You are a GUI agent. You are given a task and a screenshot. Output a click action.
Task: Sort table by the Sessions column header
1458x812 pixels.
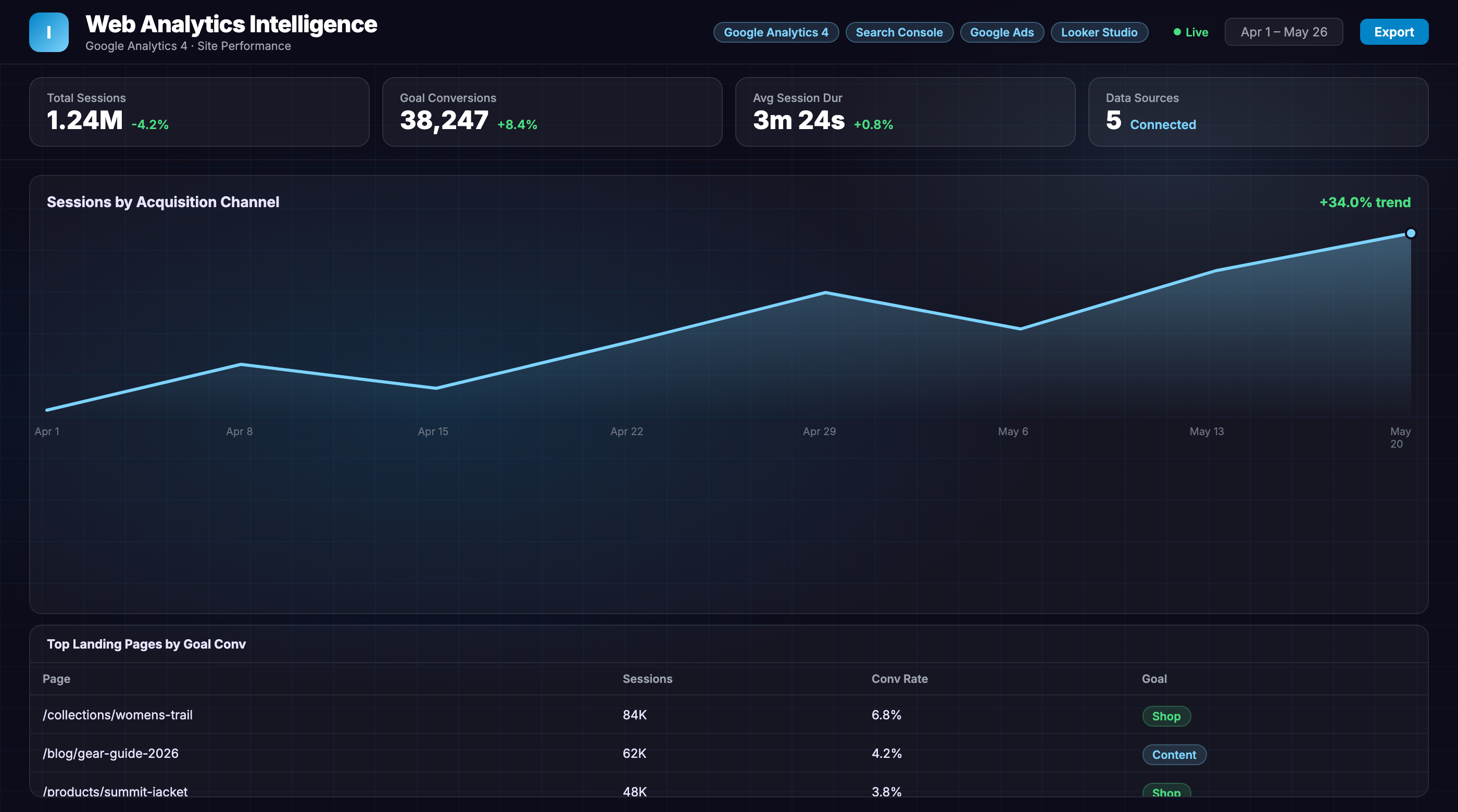coord(647,678)
